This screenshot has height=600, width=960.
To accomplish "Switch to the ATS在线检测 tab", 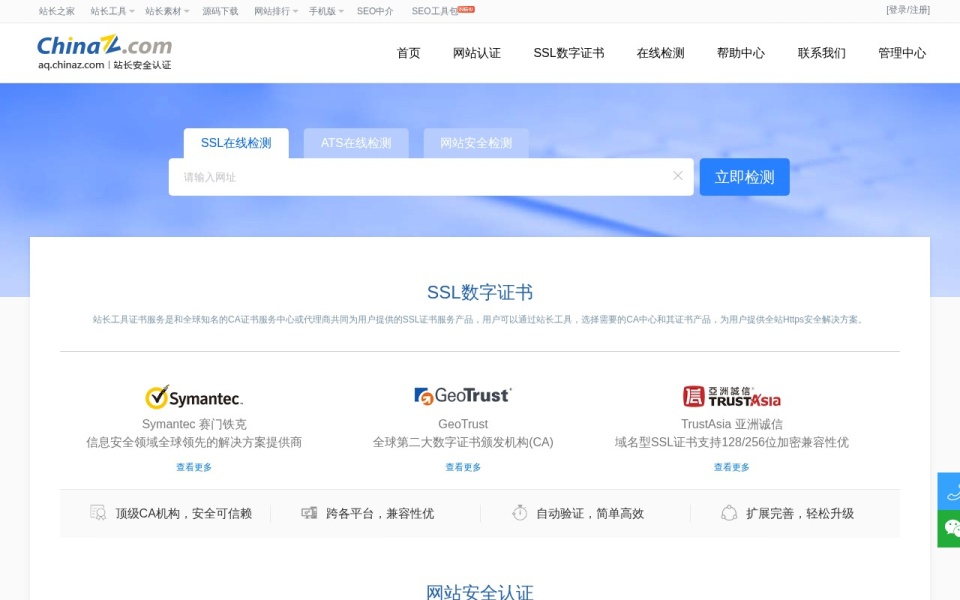I will (356, 143).
